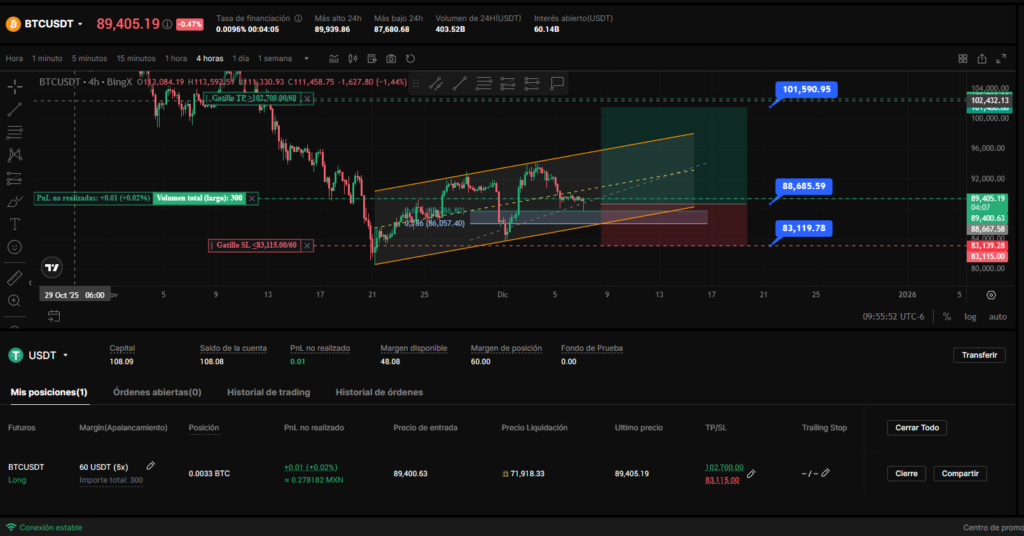Toggle the auto scale option
1024x536 pixels.
[x=997, y=317]
